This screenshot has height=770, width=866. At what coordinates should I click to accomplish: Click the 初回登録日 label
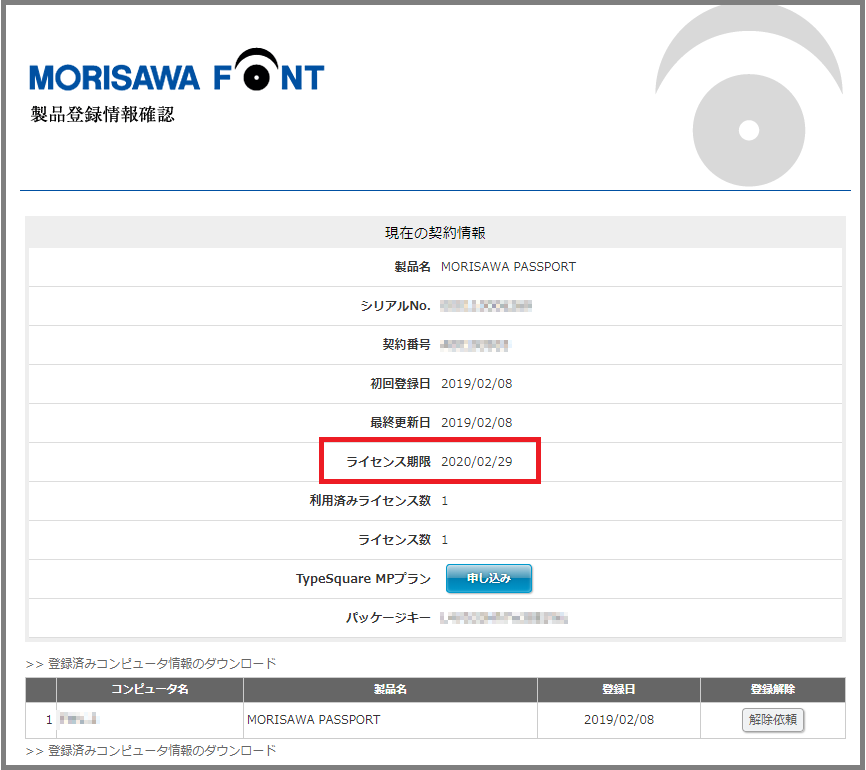[x=400, y=384]
